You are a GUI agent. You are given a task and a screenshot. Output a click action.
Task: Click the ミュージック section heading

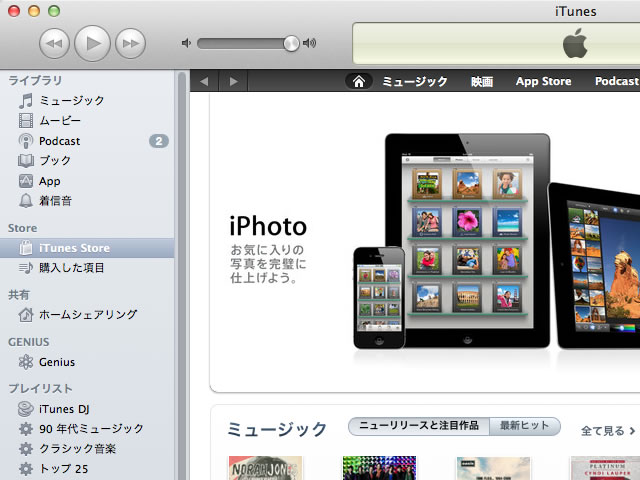coord(277,429)
